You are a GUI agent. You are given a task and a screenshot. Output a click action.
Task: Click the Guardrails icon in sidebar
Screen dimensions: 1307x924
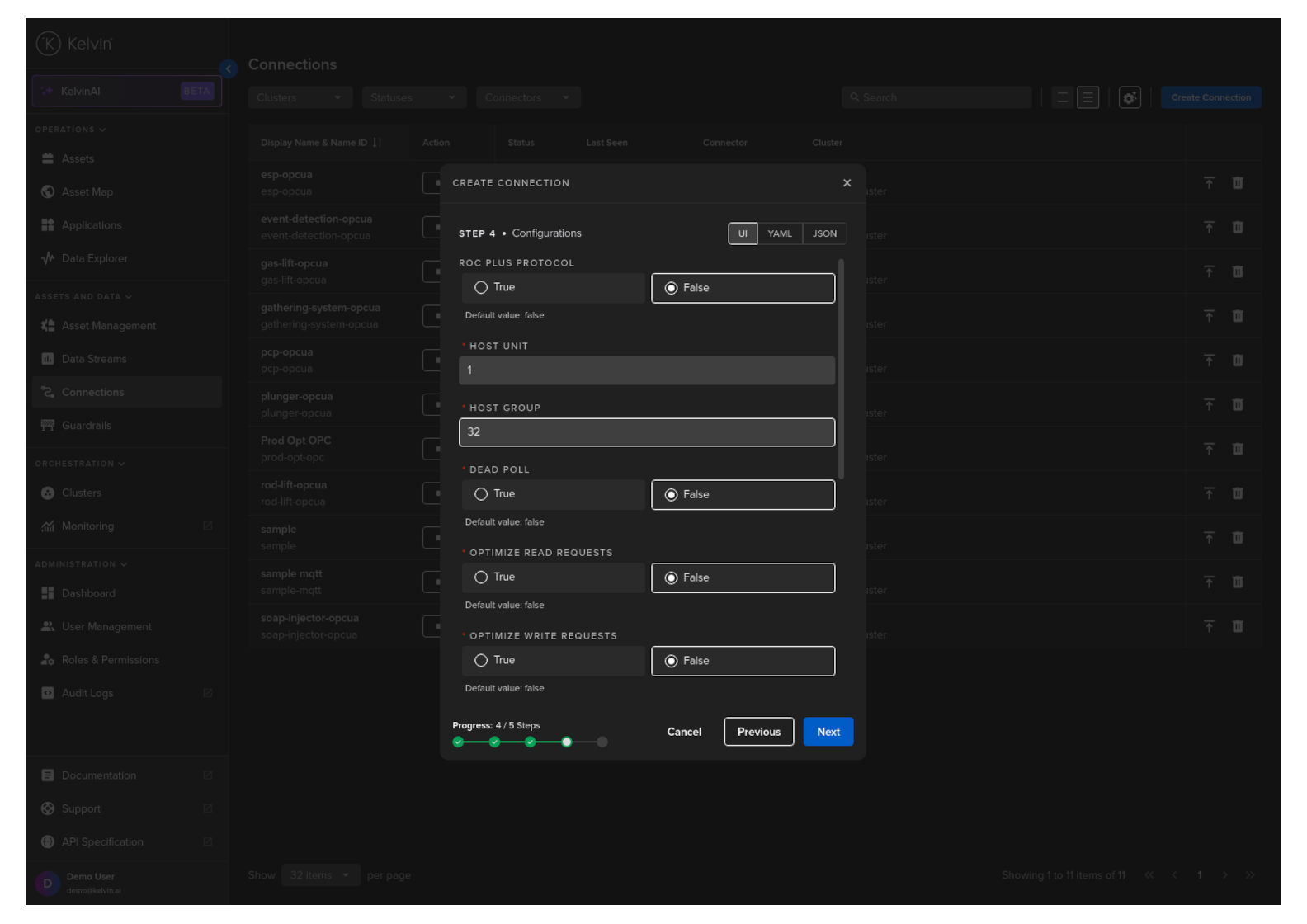[48, 426]
